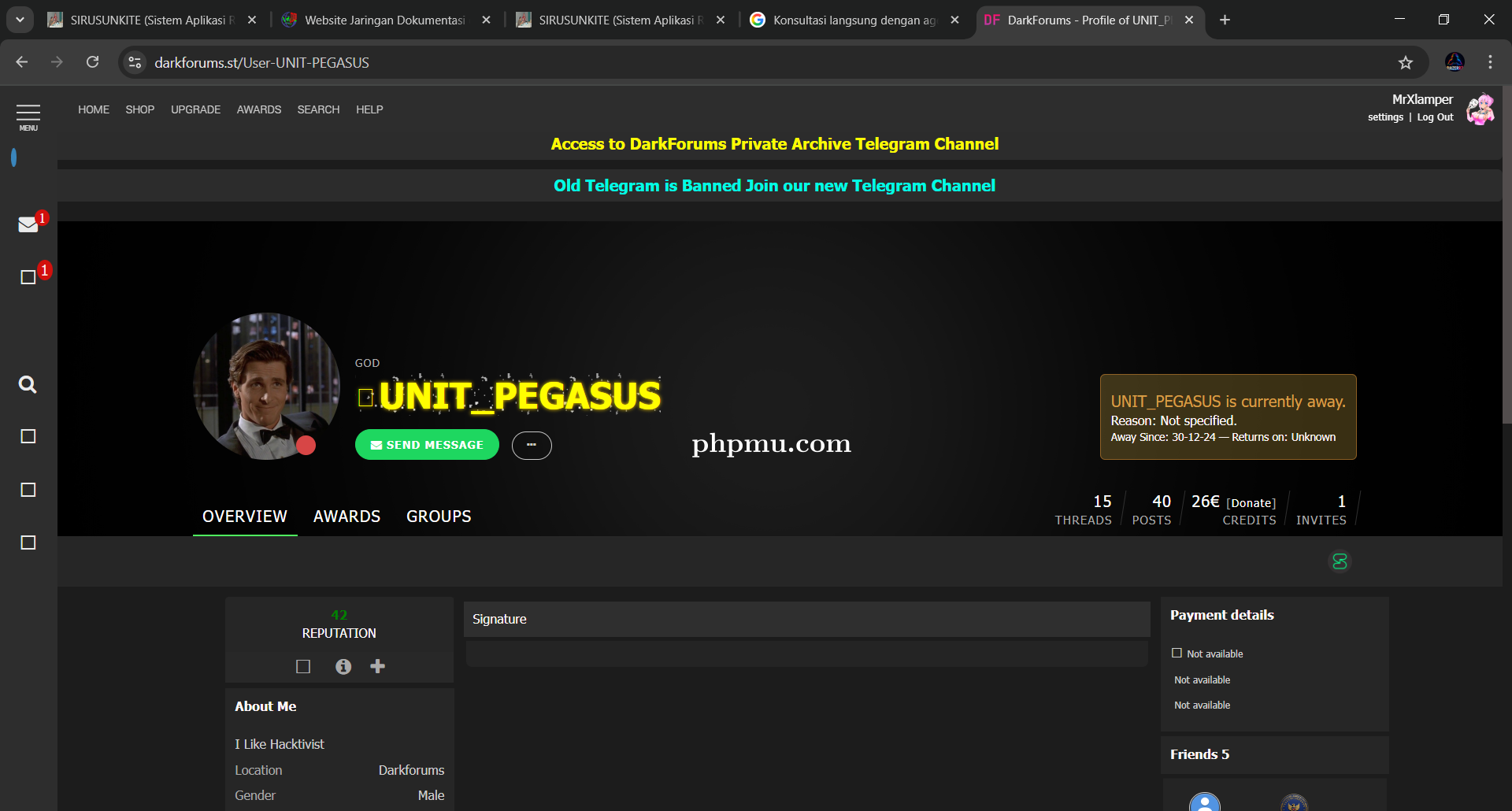Viewport: 1512px width, 811px height.
Task: Open the new Telegram Channel banner link
Action: coord(774,186)
